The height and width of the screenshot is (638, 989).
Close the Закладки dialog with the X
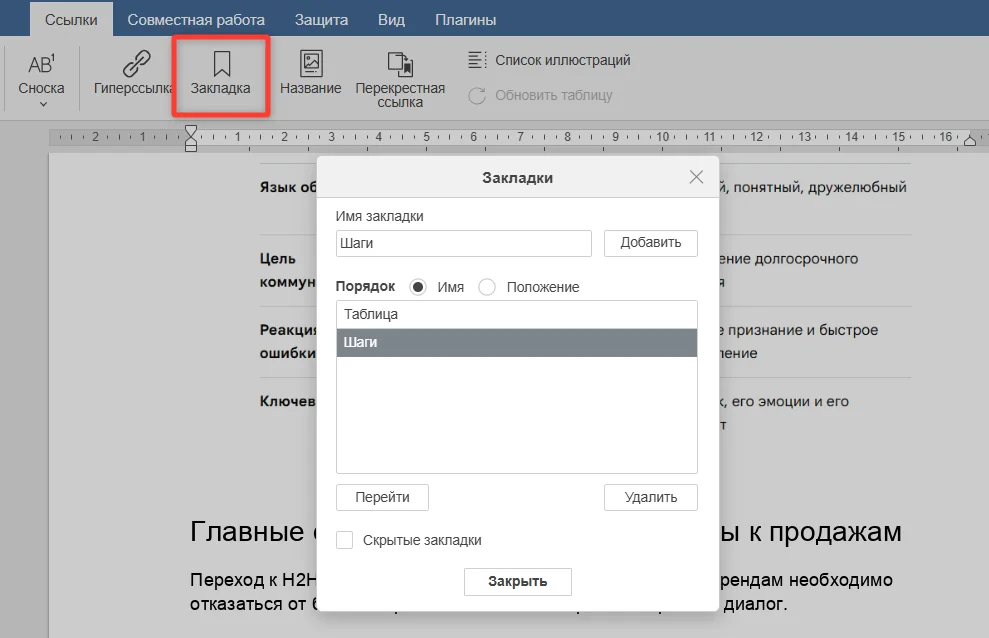(696, 177)
